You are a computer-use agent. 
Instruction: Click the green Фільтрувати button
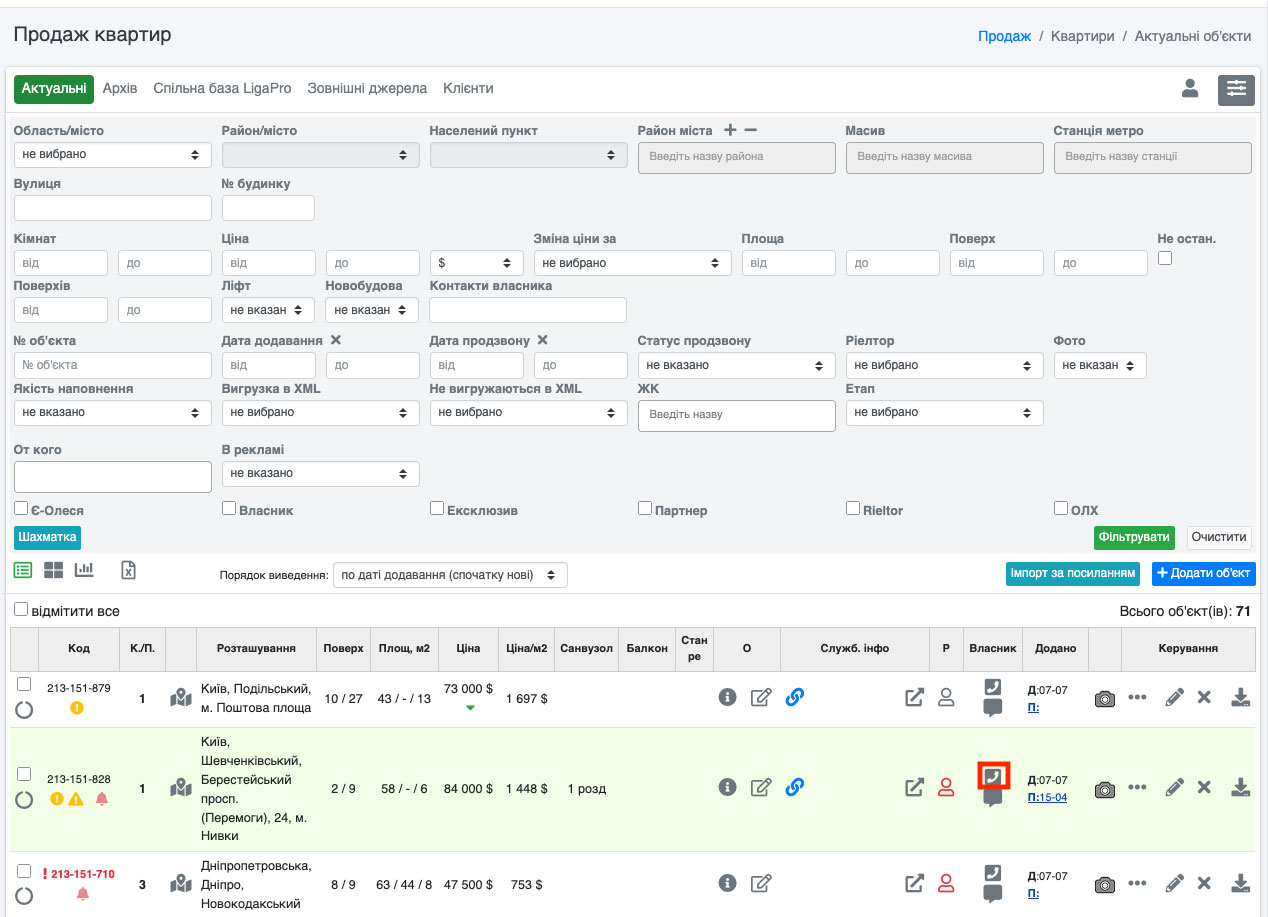coord(1134,537)
